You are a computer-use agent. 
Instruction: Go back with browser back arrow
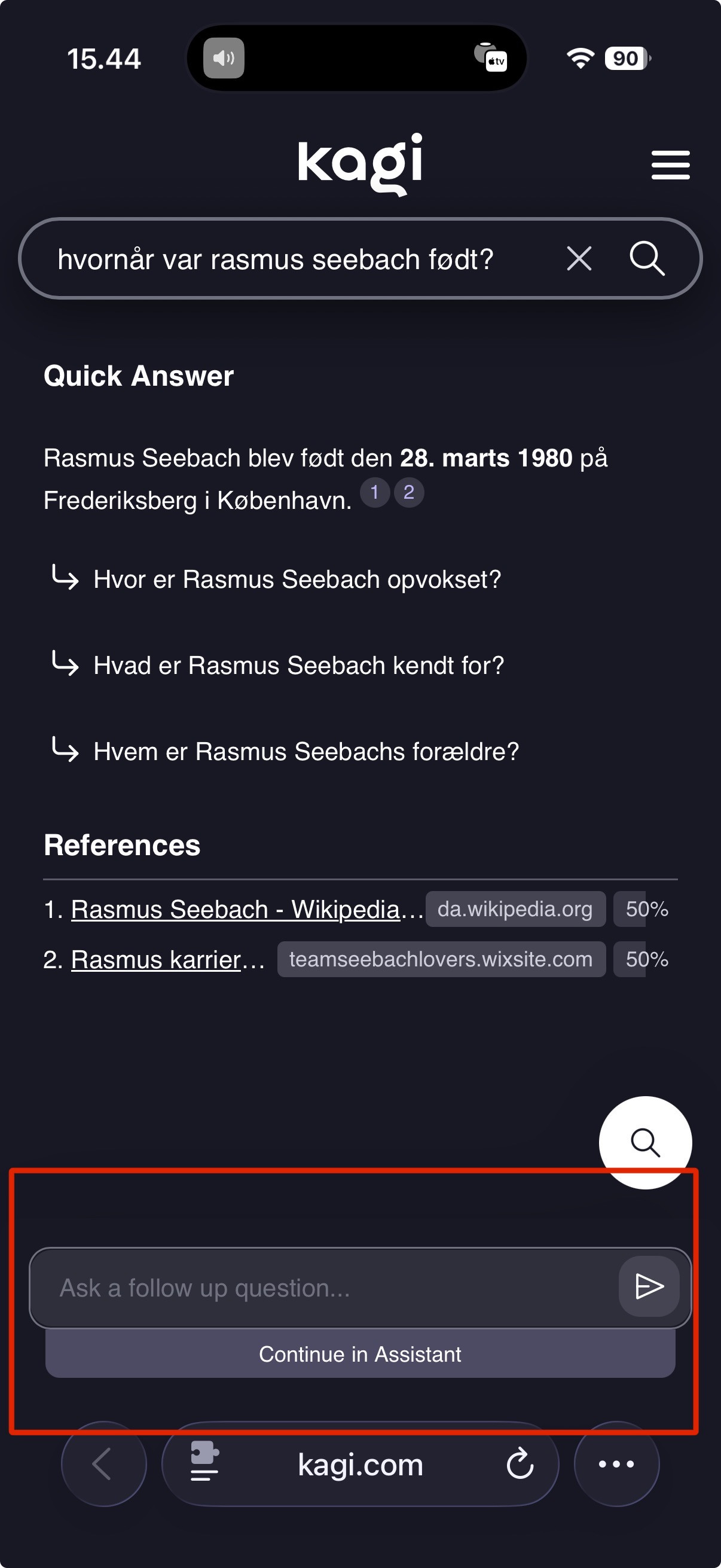click(103, 1464)
